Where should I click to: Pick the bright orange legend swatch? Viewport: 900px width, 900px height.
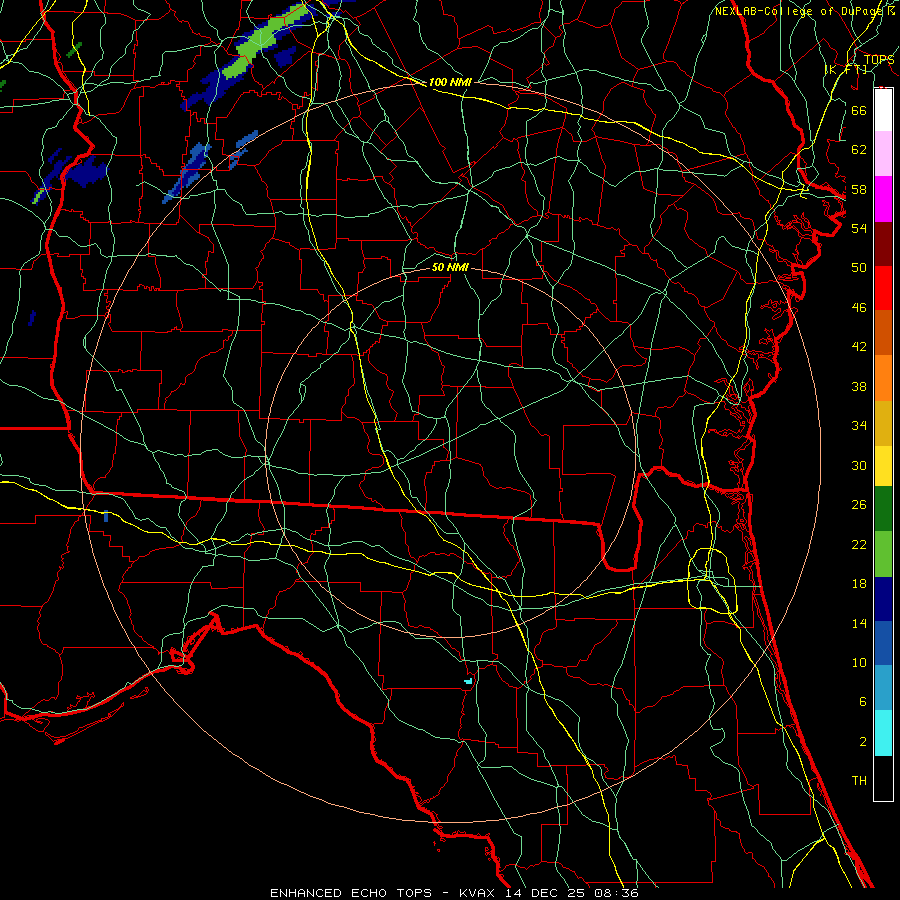[883, 378]
